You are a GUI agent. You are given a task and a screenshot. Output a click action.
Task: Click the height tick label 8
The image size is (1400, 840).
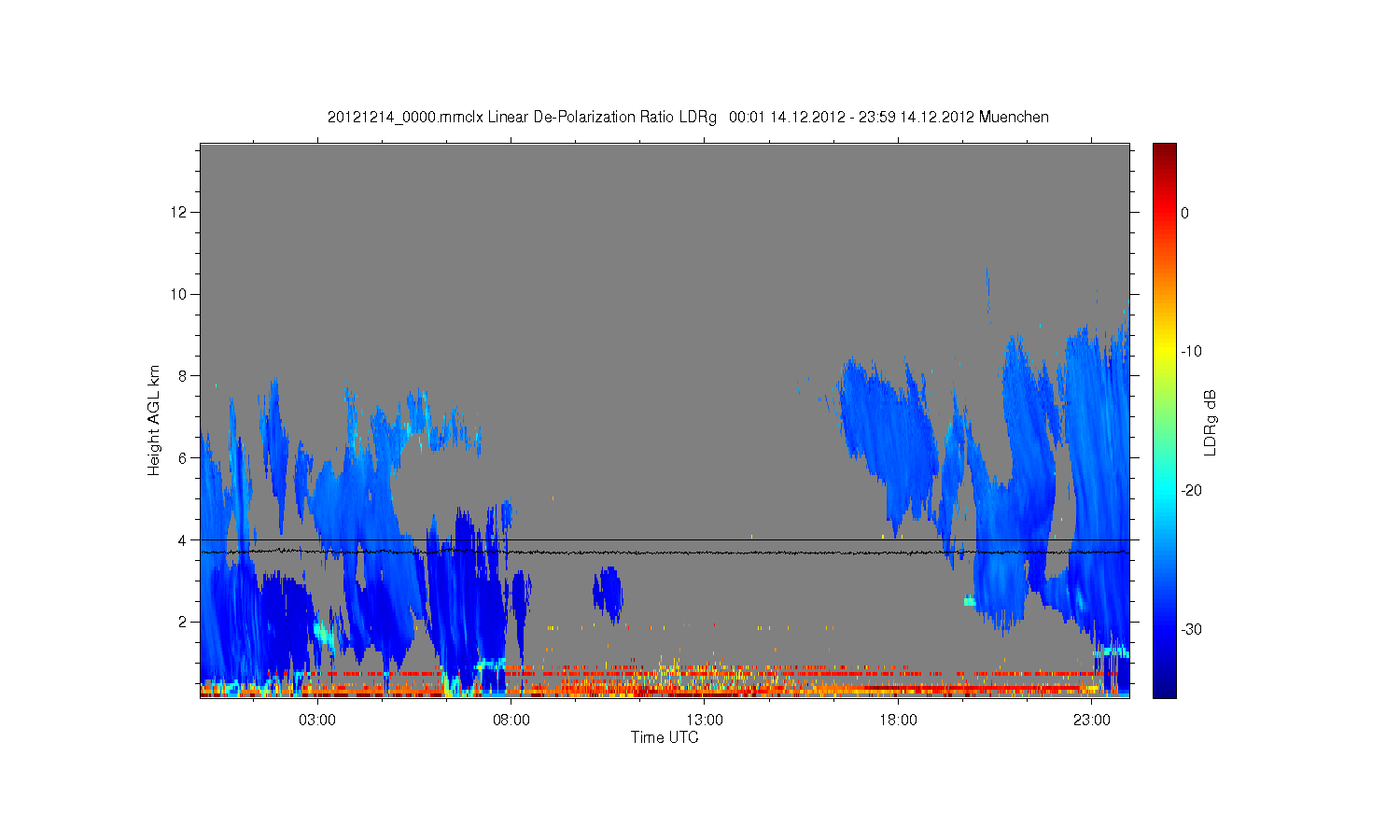point(184,376)
